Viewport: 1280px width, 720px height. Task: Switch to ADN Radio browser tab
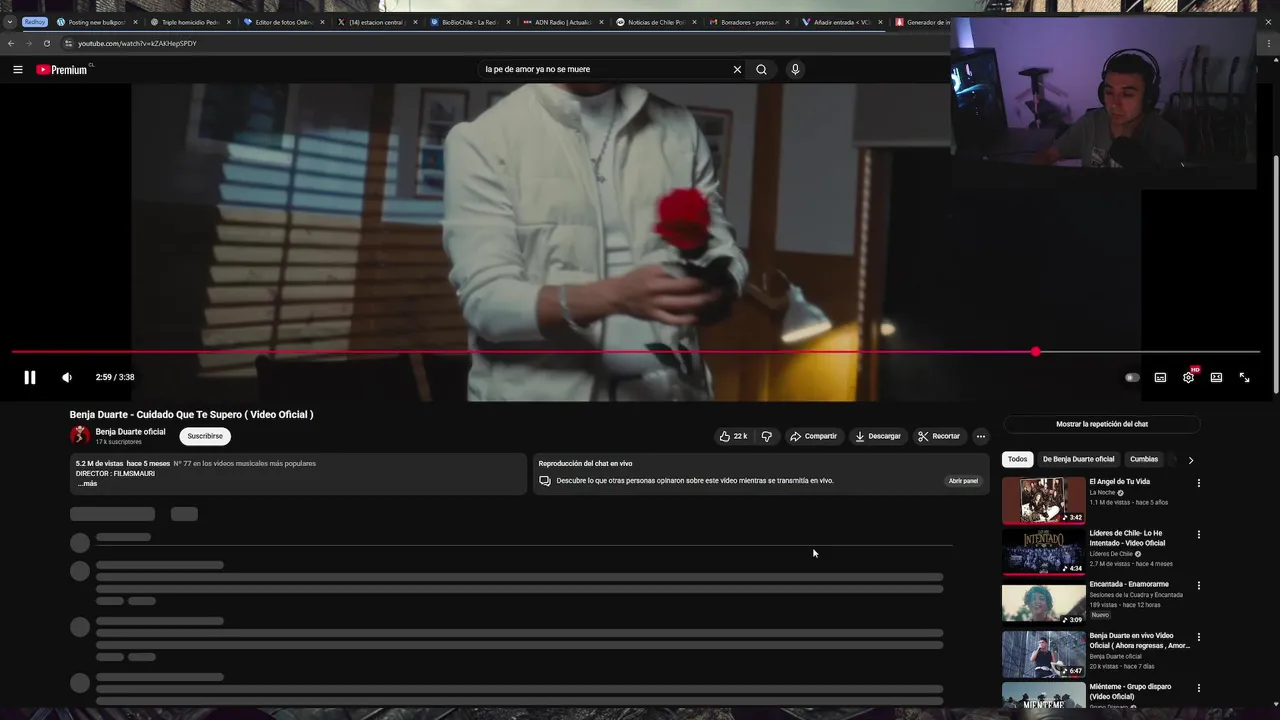565,22
